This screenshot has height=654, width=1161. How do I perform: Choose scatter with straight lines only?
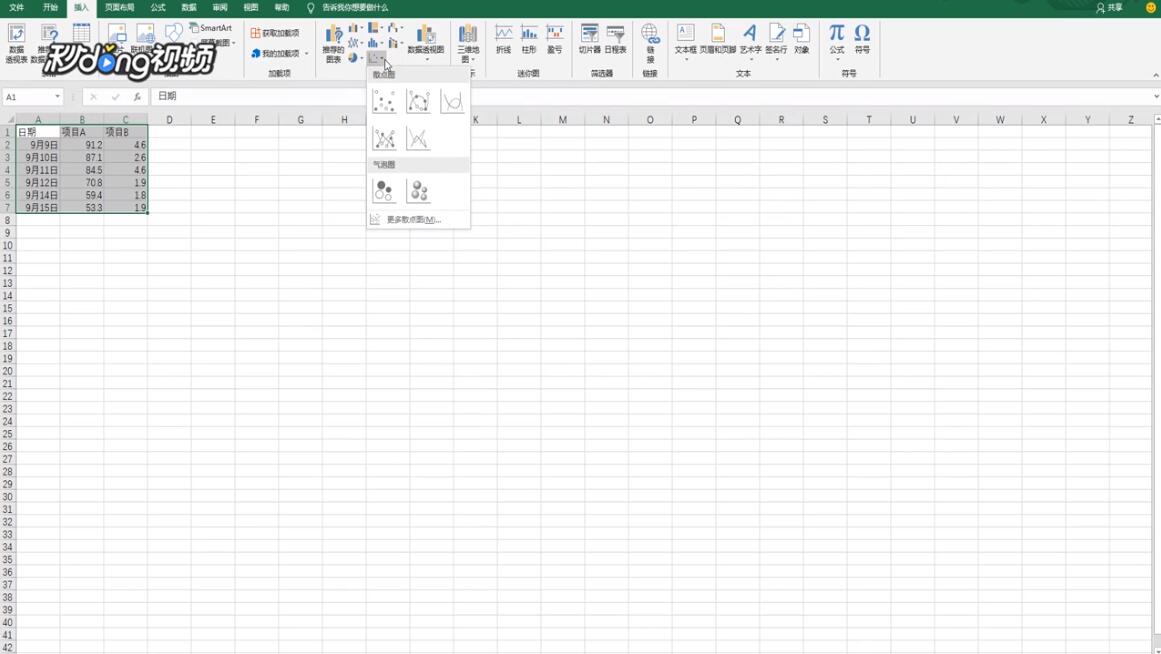[418, 139]
